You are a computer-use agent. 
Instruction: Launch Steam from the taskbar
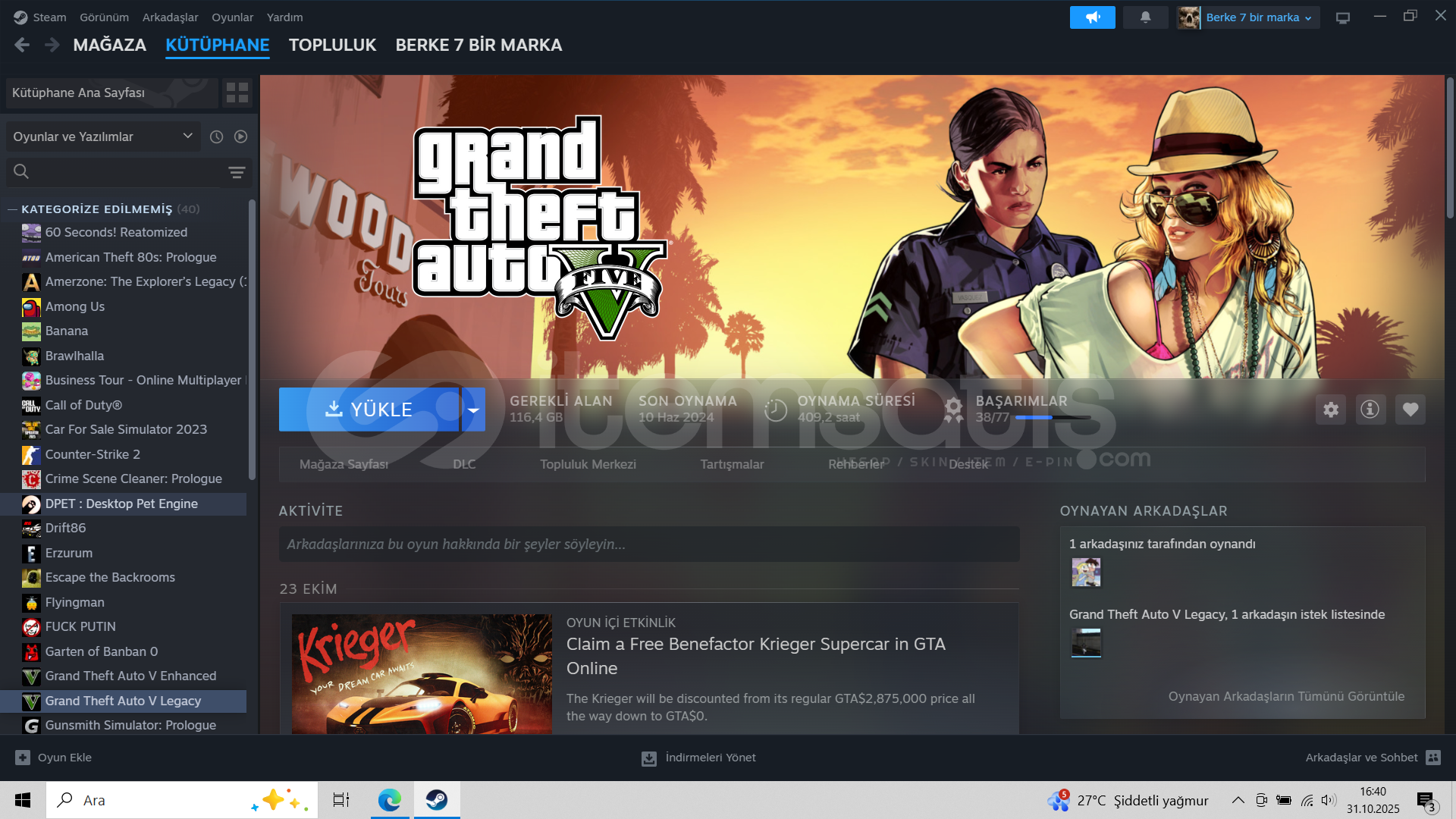click(x=437, y=799)
